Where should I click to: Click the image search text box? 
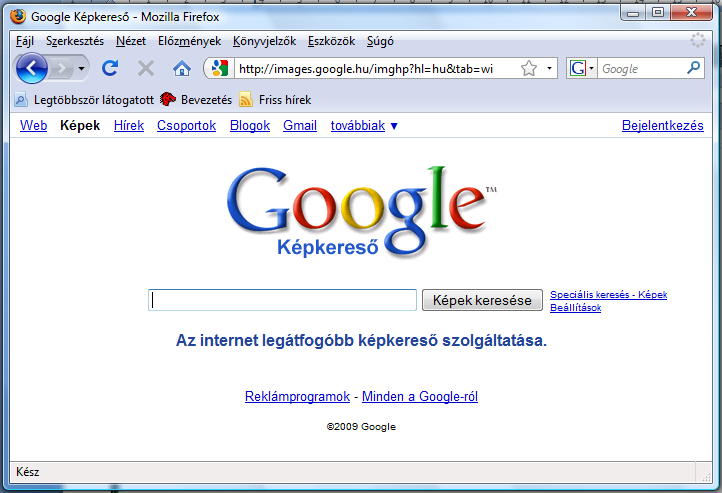282,300
